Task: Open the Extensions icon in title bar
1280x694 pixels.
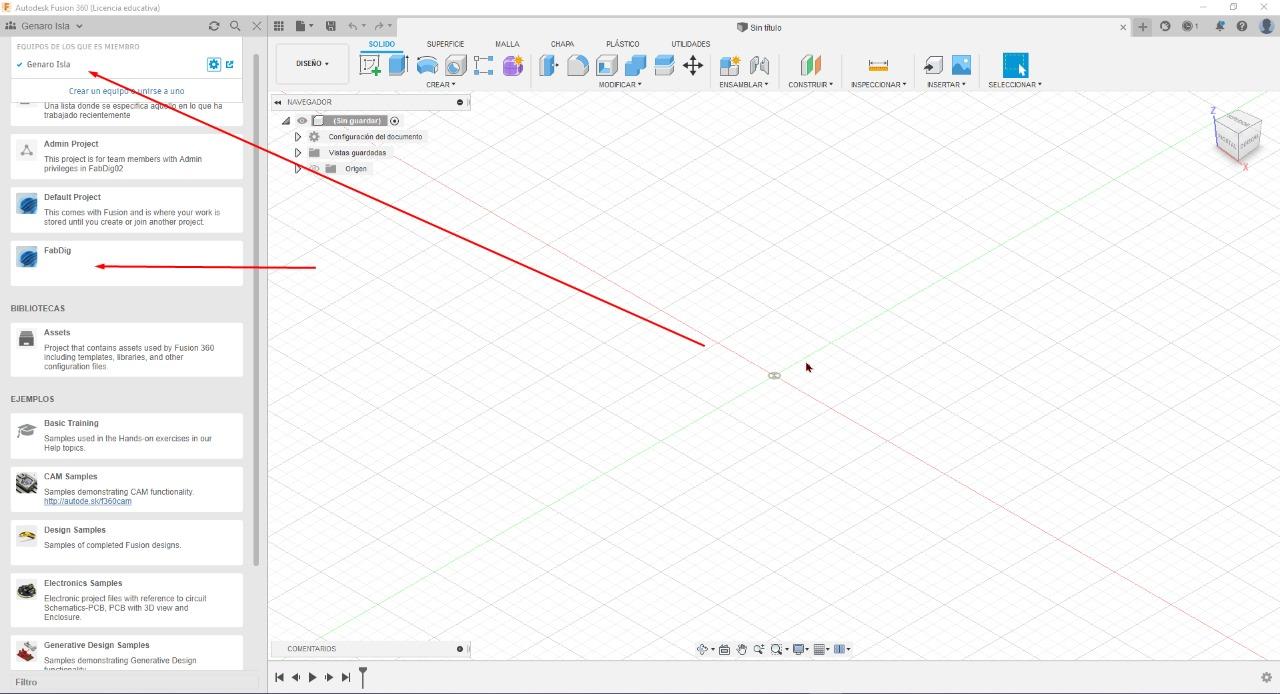Action: [x=1165, y=27]
